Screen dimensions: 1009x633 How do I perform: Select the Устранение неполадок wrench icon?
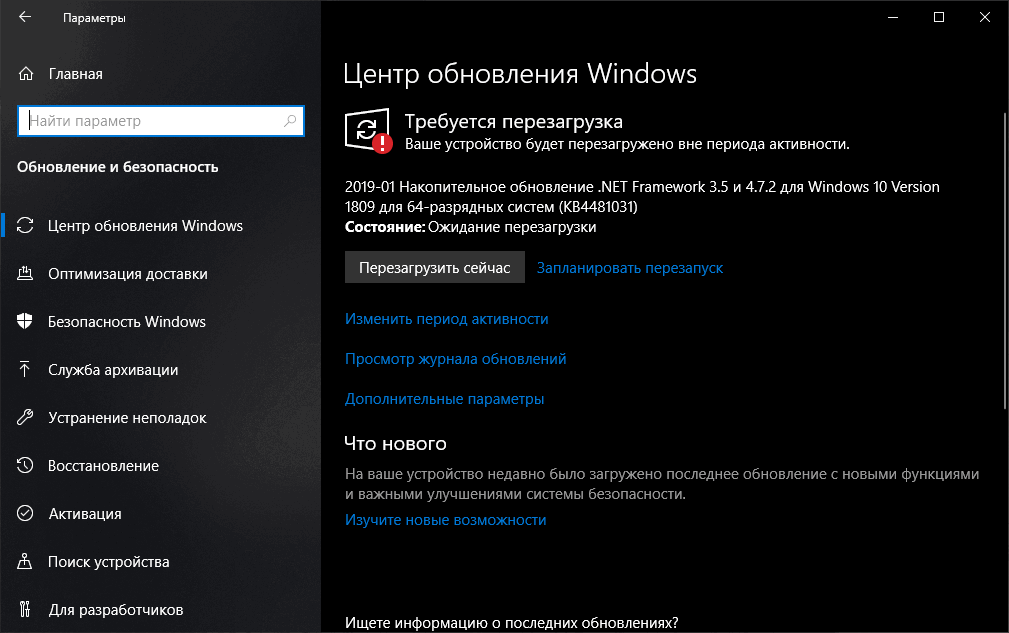(x=27, y=418)
